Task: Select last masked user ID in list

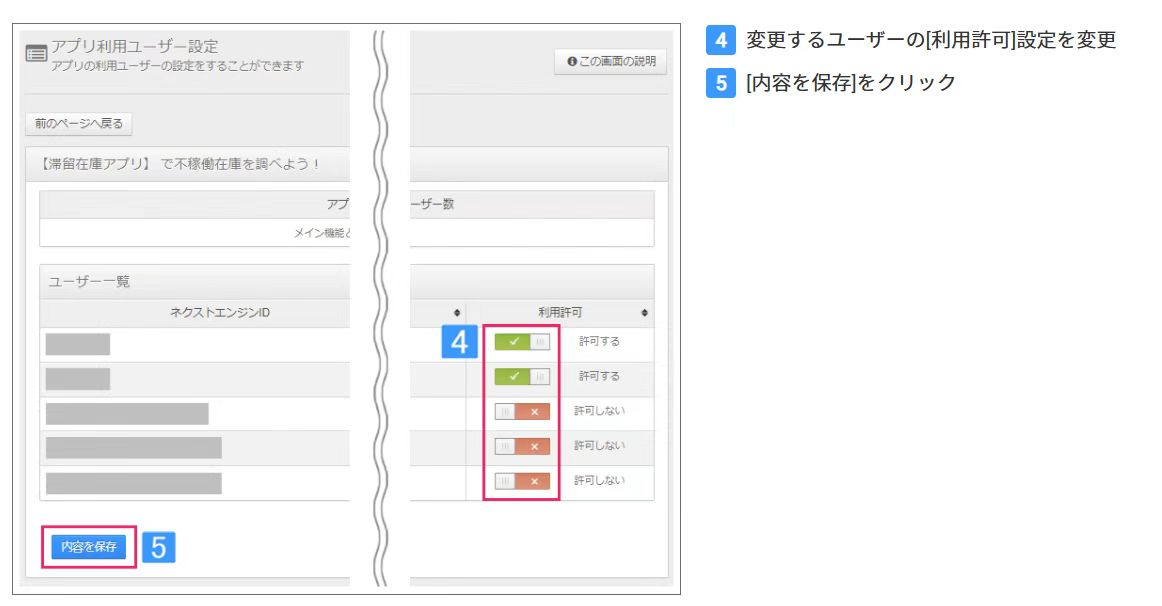Action: click(133, 483)
